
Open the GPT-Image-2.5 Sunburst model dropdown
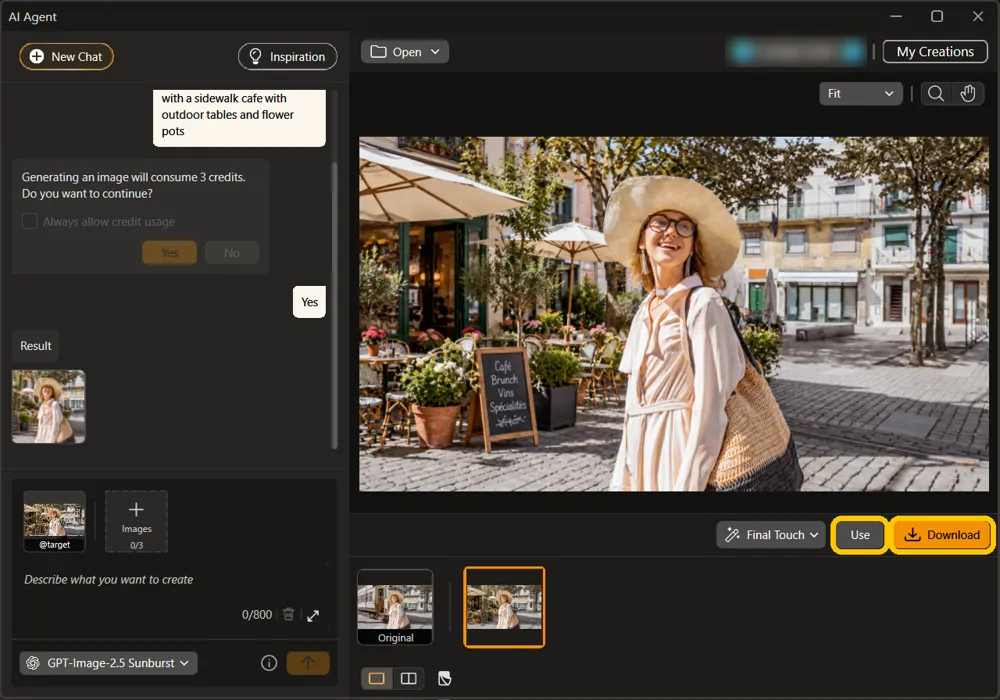point(108,663)
